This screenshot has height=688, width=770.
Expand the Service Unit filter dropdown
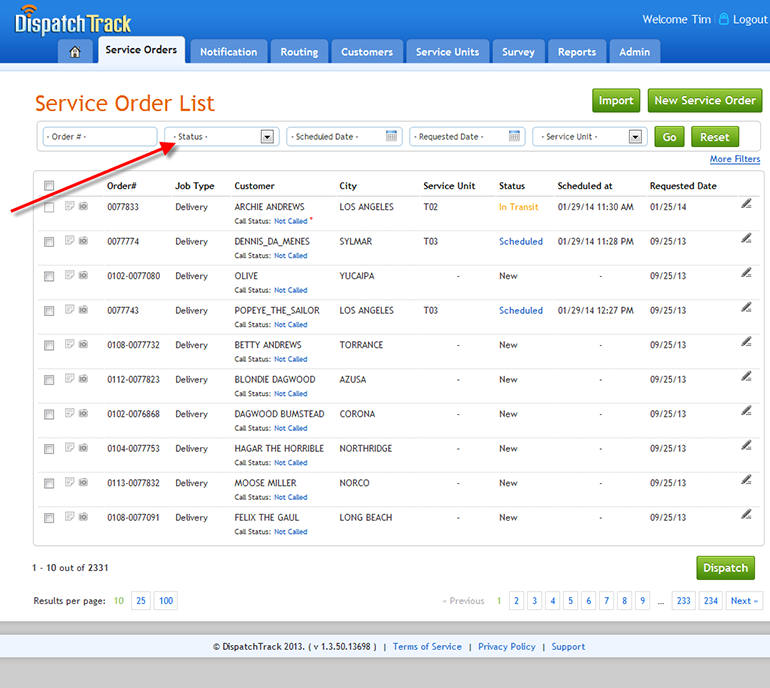pos(635,137)
